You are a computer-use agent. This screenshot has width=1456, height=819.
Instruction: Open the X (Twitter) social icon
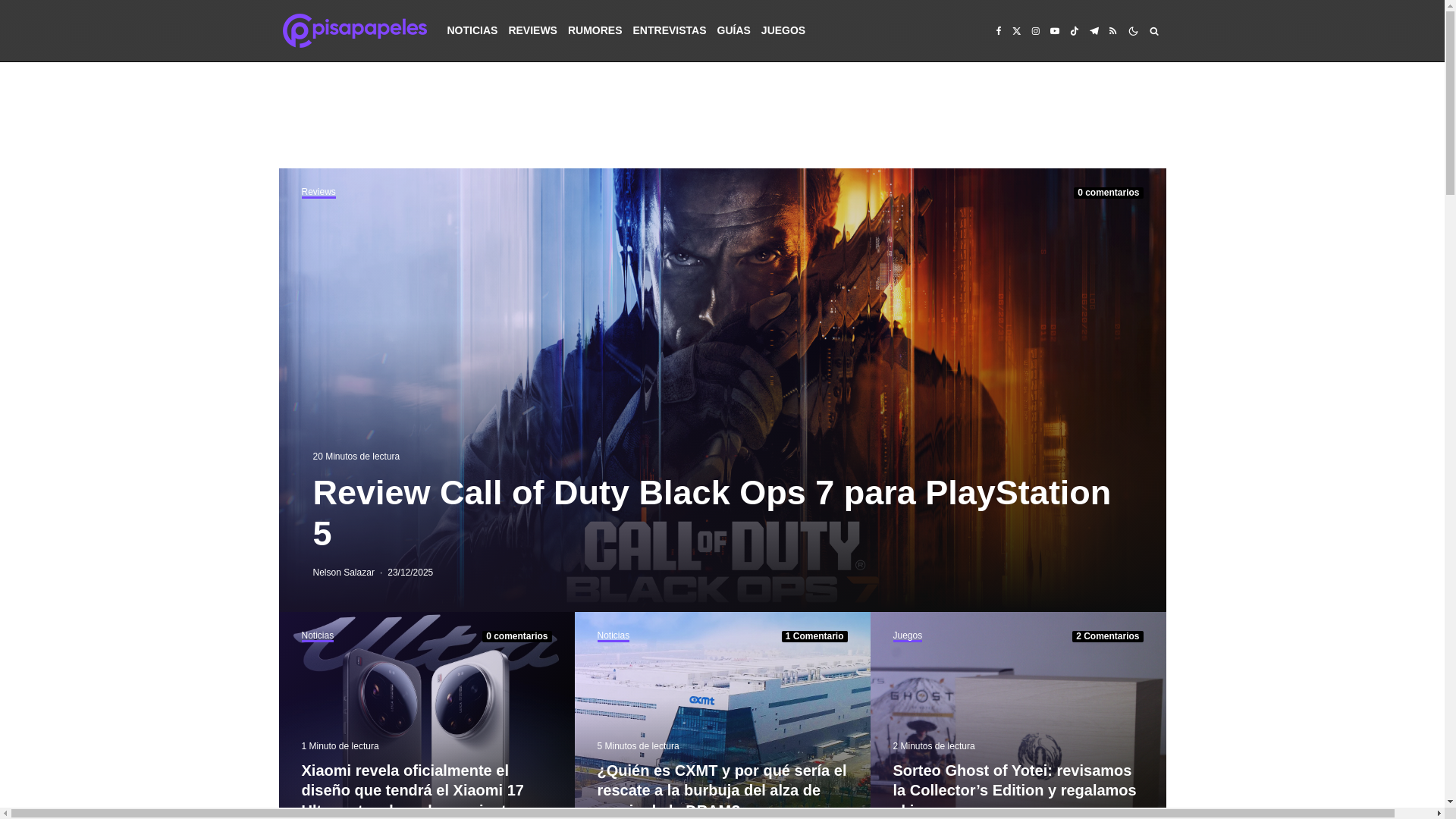tap(1017, 31)
